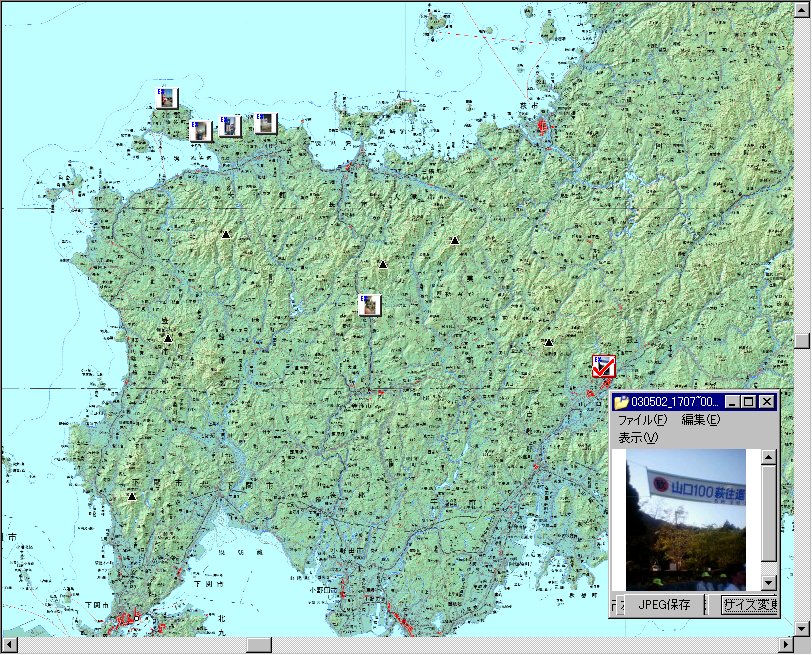The width and height of the screenshot is (812, 655).
Task: Open the 表示(V) menu
Action: coord(638,437)
